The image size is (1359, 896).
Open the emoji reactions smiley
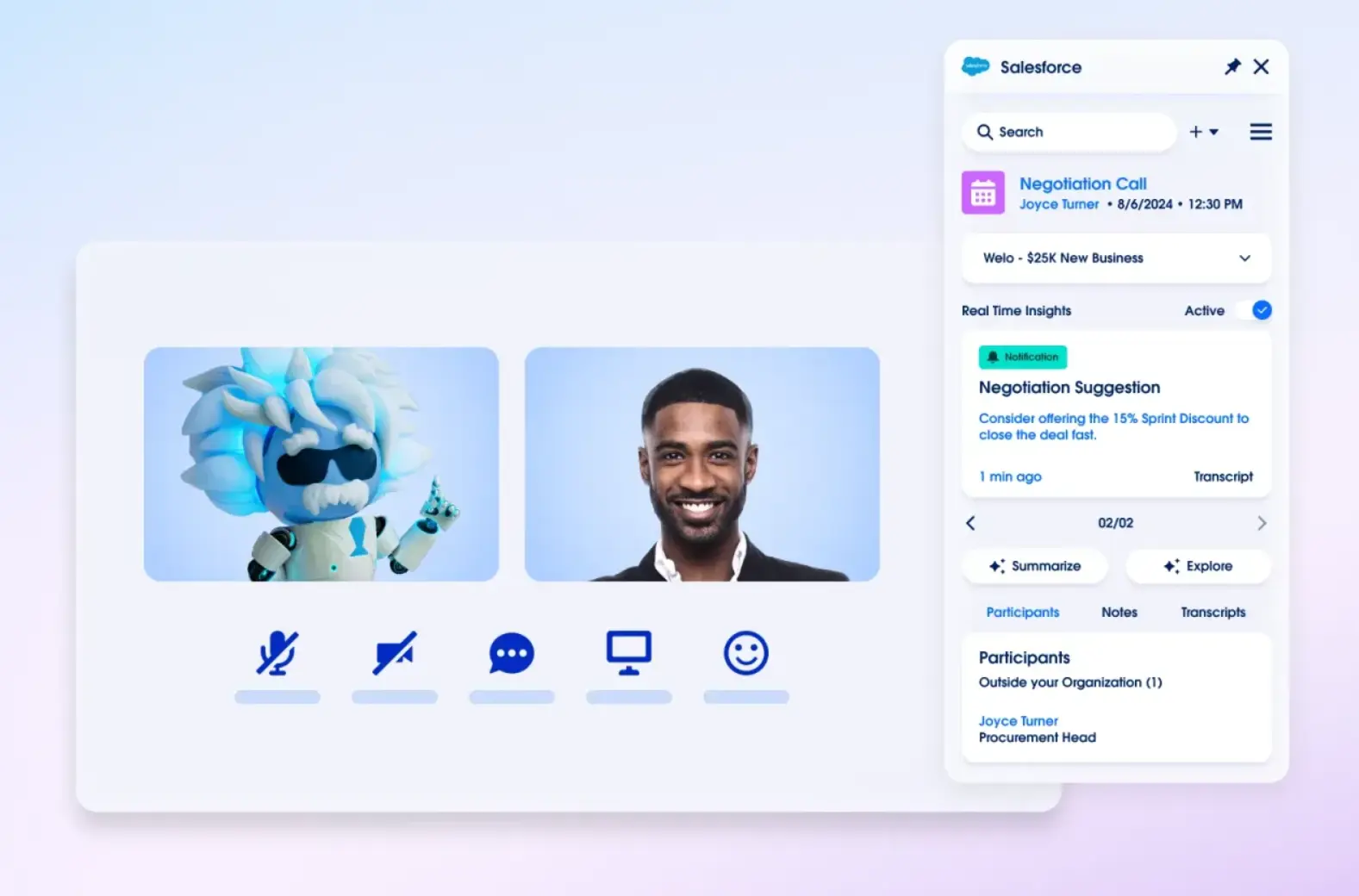point(746,653)
